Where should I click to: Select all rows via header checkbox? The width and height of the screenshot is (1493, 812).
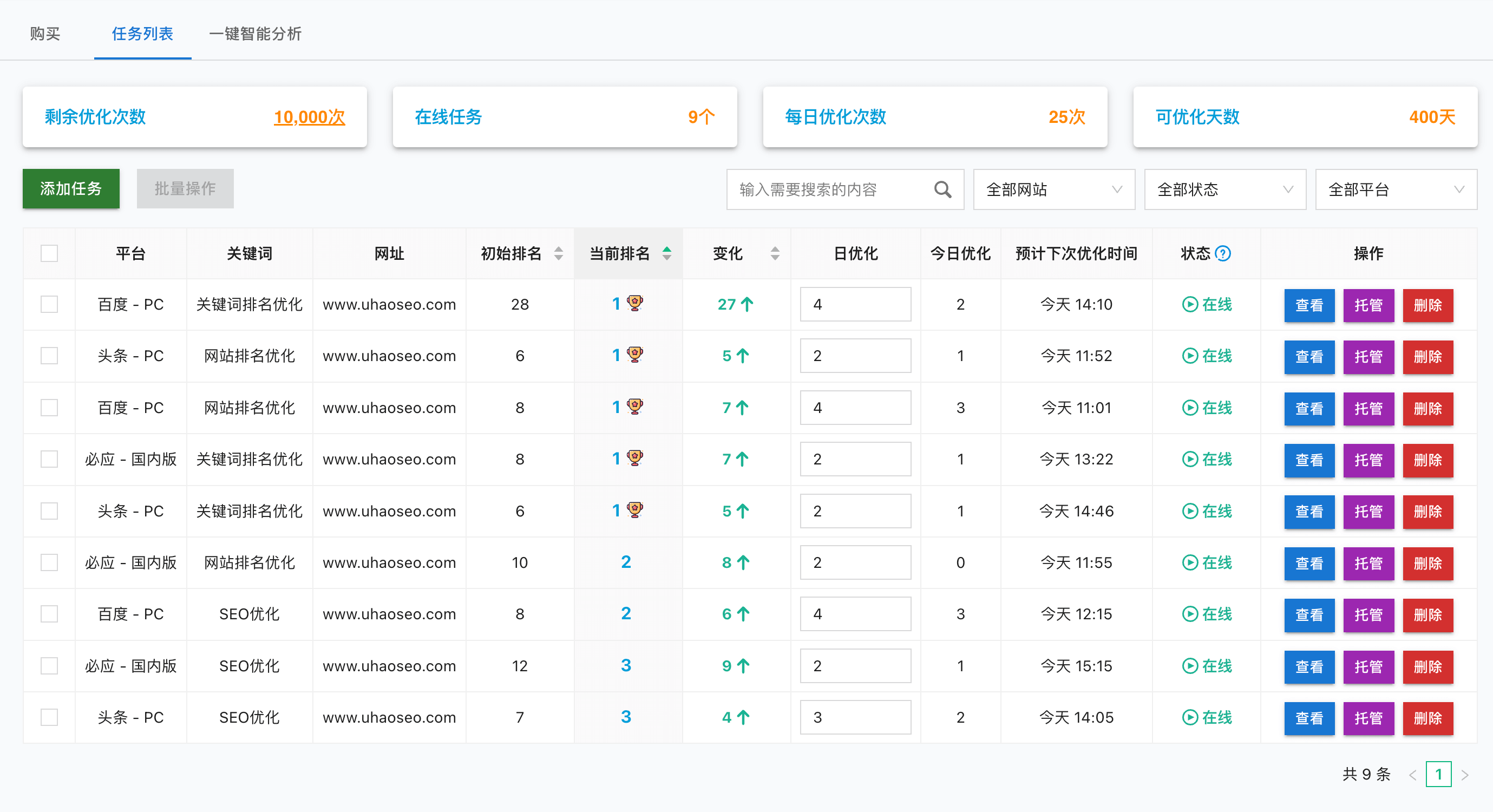pyautogui.click(x=49, y=253)
